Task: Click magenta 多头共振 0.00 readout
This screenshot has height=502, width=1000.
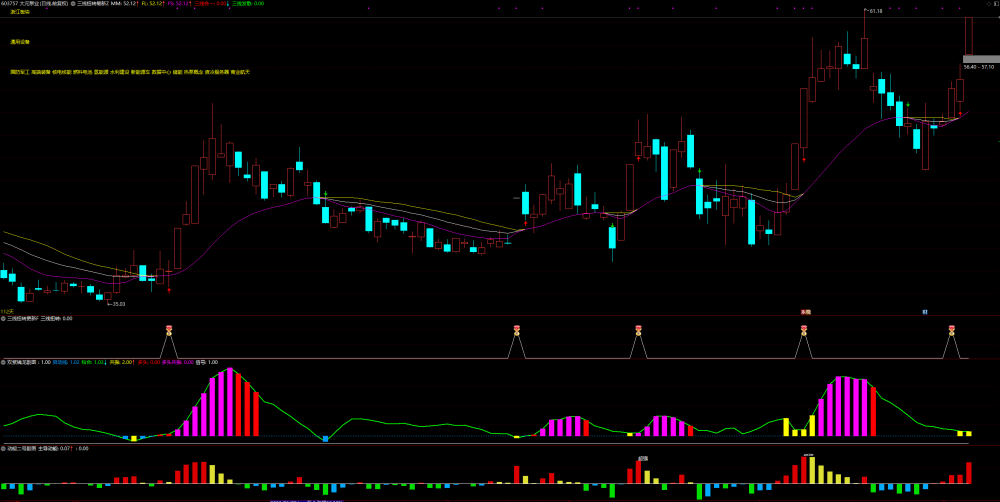Action: tap(177, 362)
